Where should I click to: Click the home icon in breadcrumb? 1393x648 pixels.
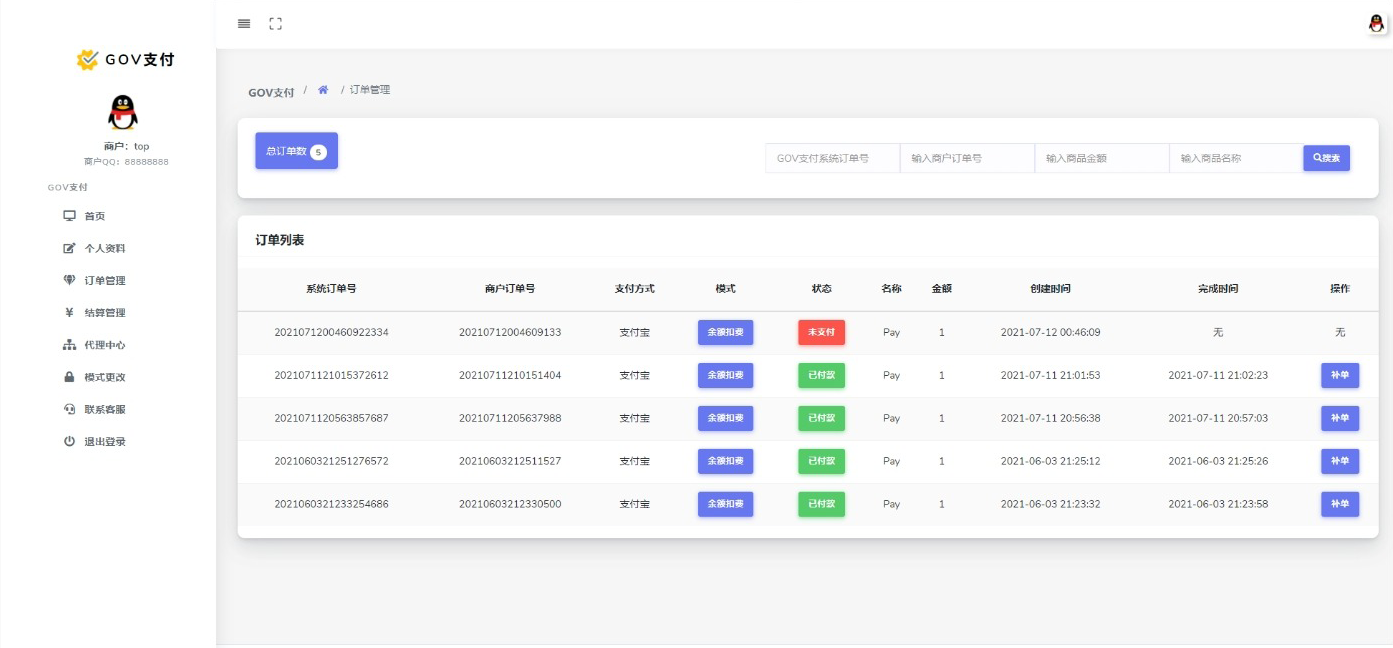323,90
